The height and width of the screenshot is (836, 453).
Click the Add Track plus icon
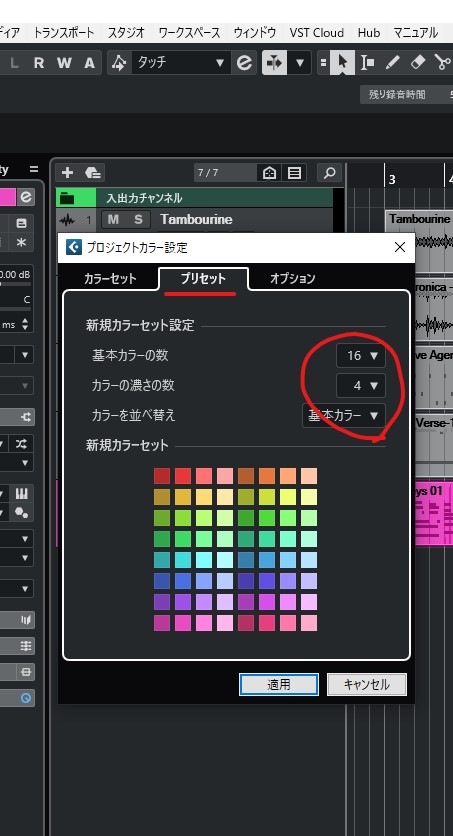coord(68,173)
